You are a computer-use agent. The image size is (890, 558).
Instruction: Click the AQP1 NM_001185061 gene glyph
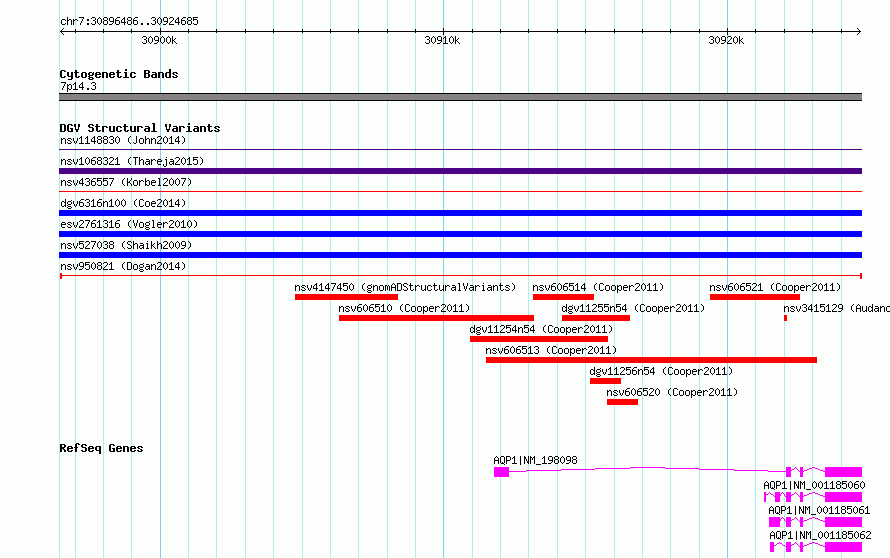coord(815,522)
